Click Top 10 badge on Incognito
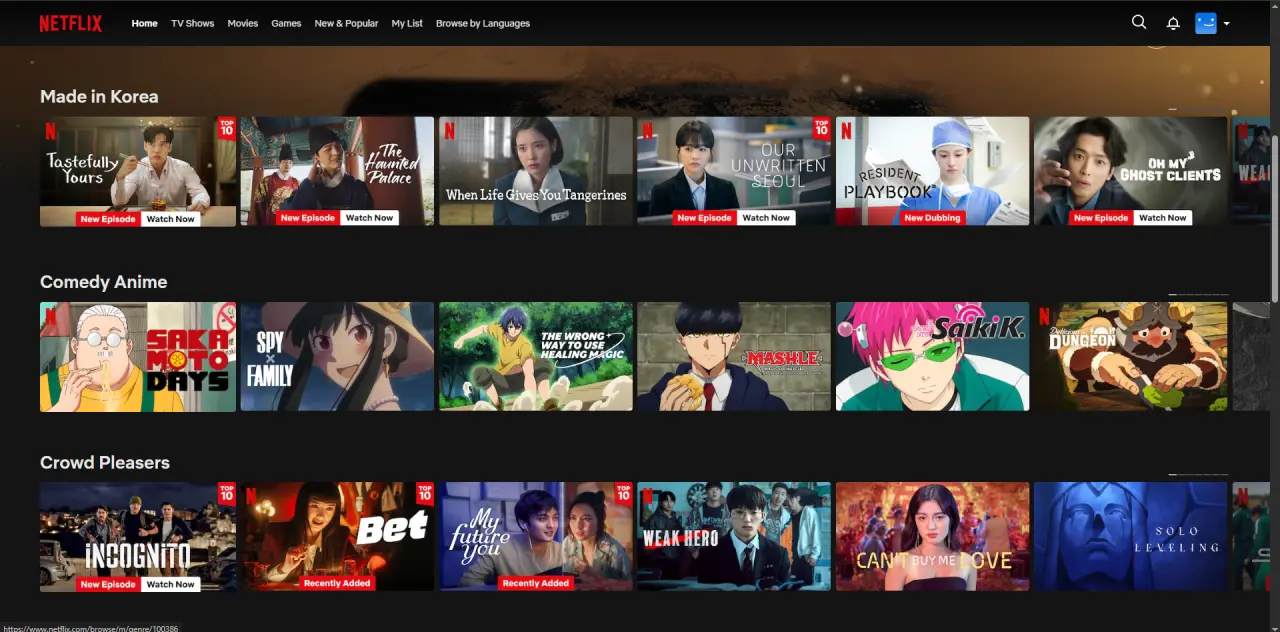 pyautogui.click(x=227, y=493)
